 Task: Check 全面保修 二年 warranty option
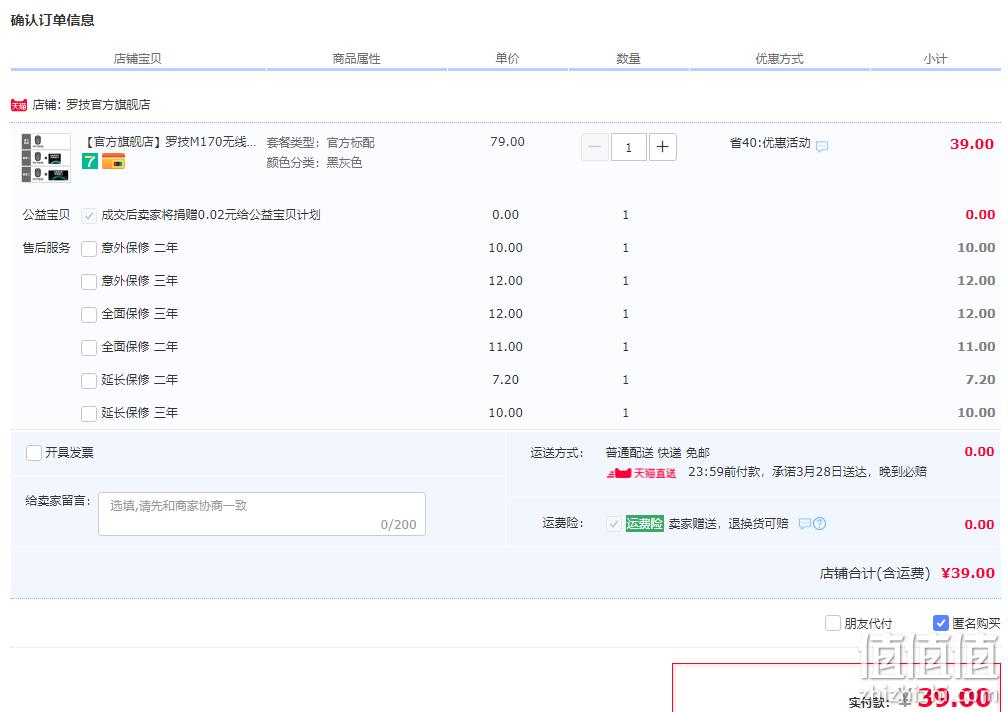coord(89,348)
